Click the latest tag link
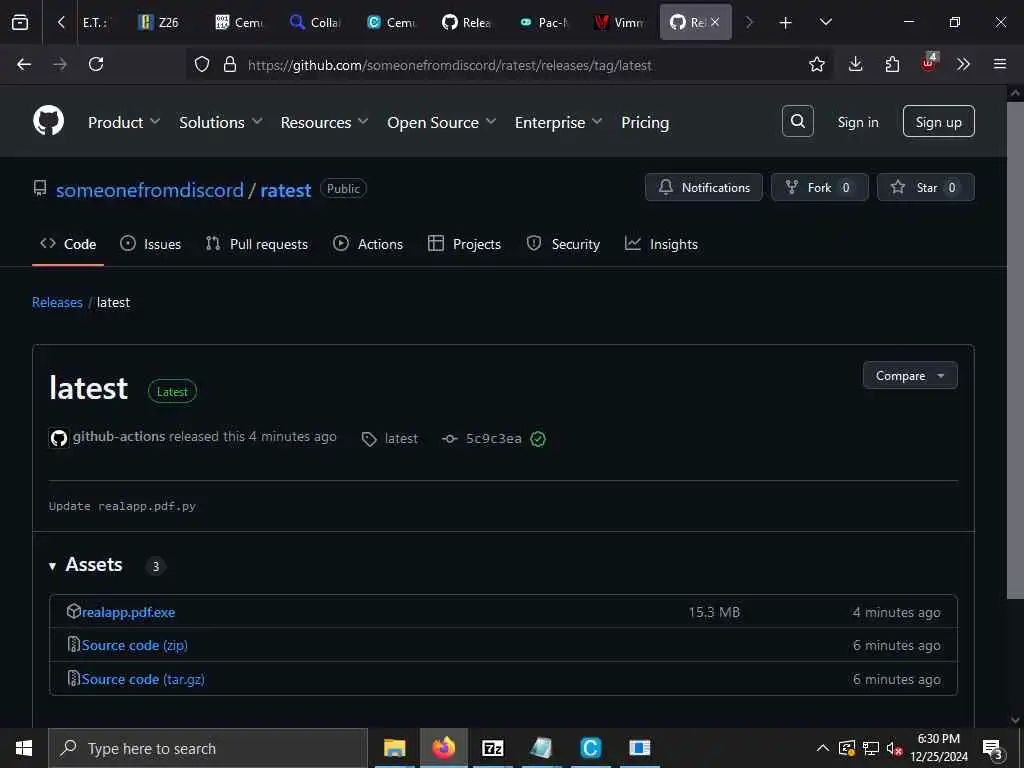Viewport: 1024px width, 768px height. coord(401,439)
